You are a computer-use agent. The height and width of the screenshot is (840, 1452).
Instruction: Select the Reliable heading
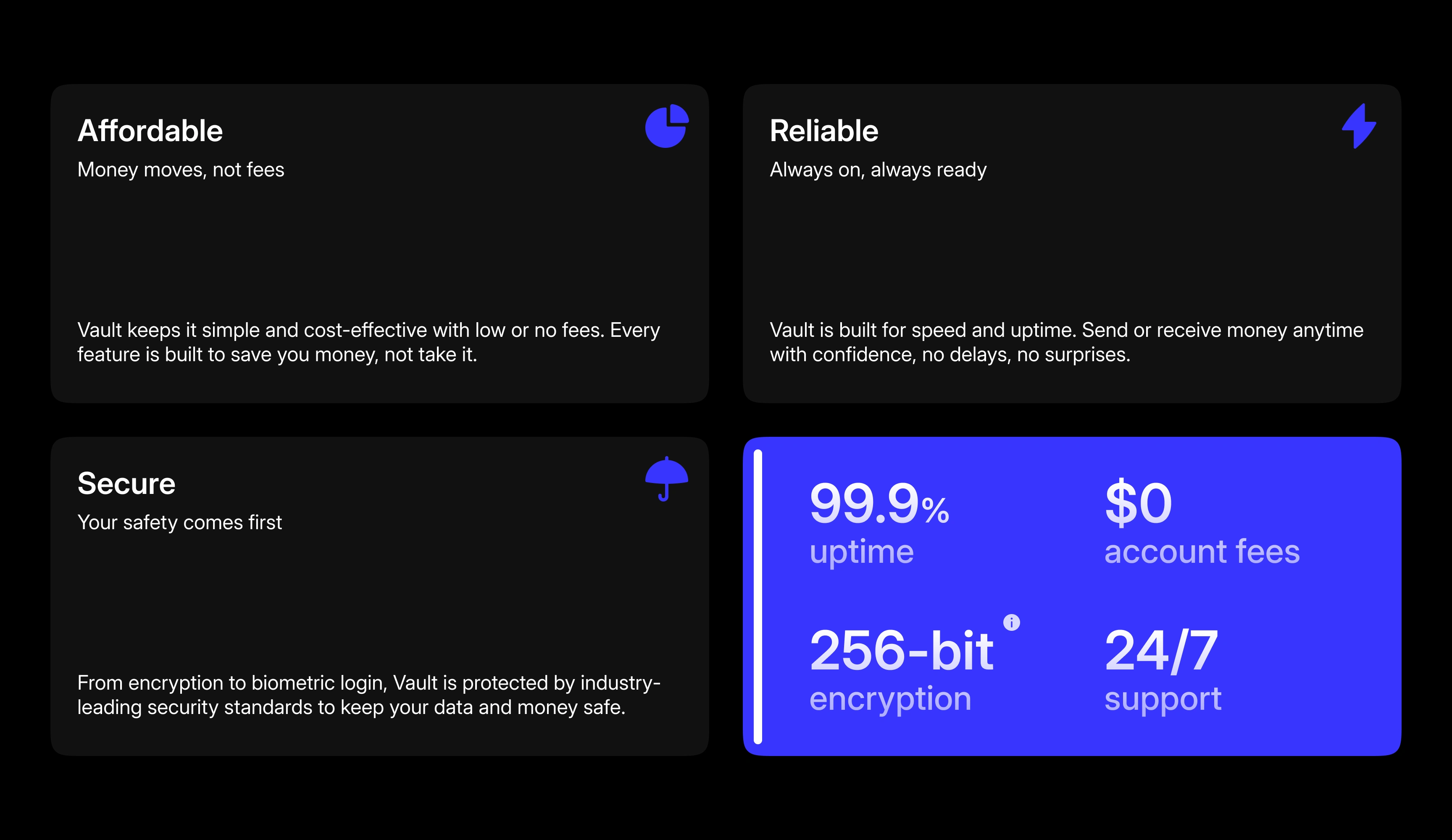click(x=824, y=131)
